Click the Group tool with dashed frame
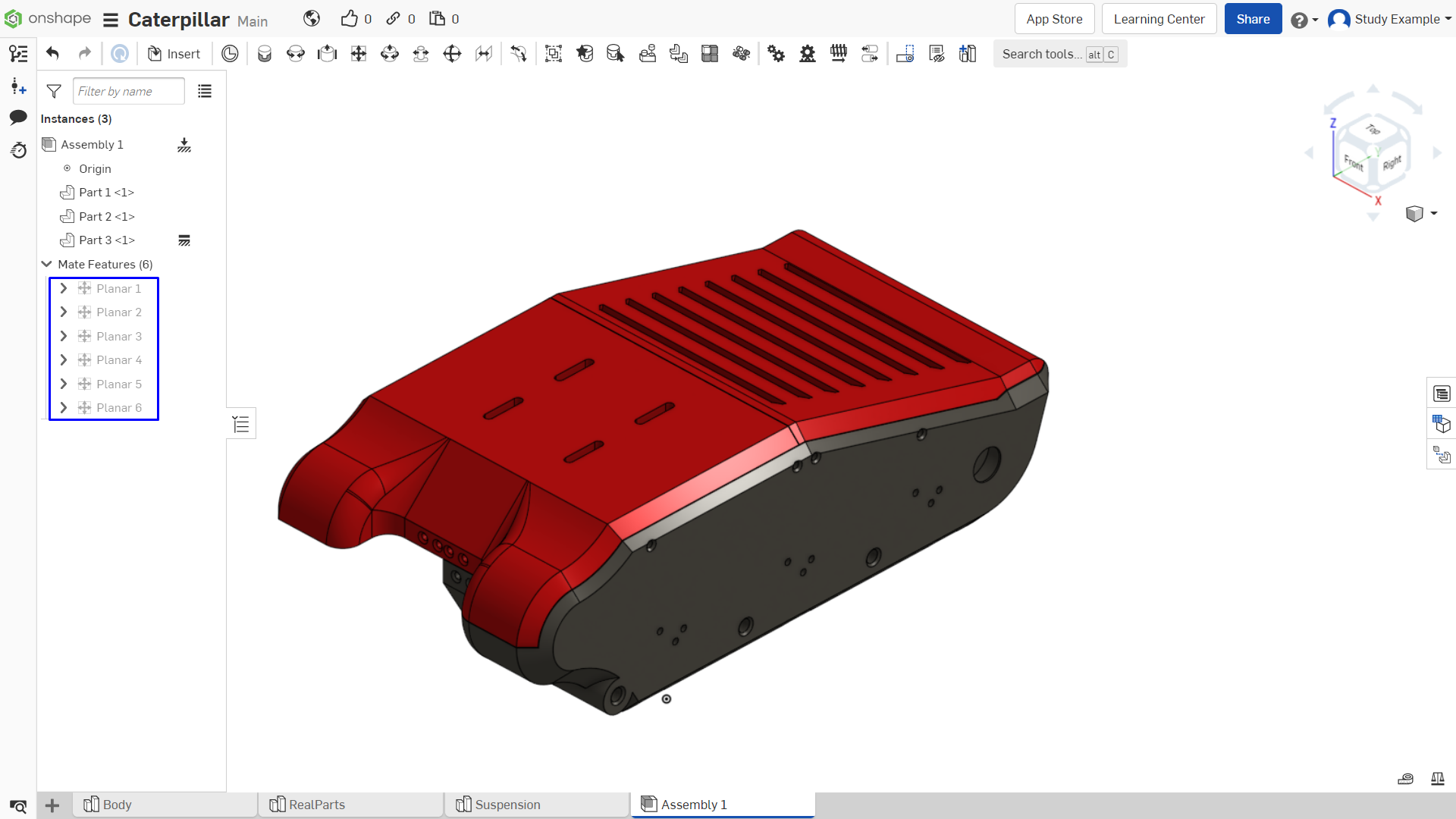 [x=554, y=54]
